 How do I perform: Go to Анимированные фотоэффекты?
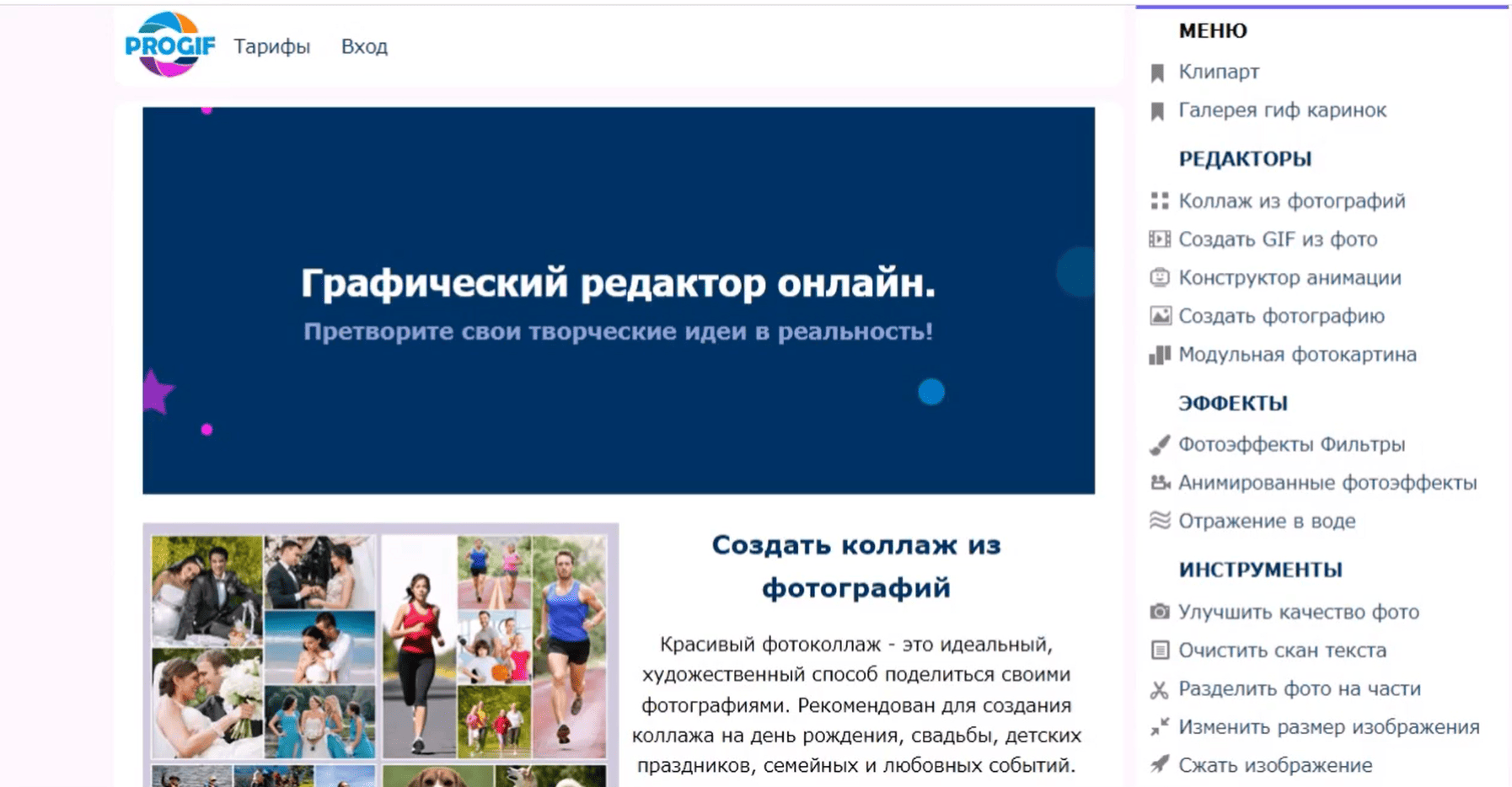coord(1327,483)
